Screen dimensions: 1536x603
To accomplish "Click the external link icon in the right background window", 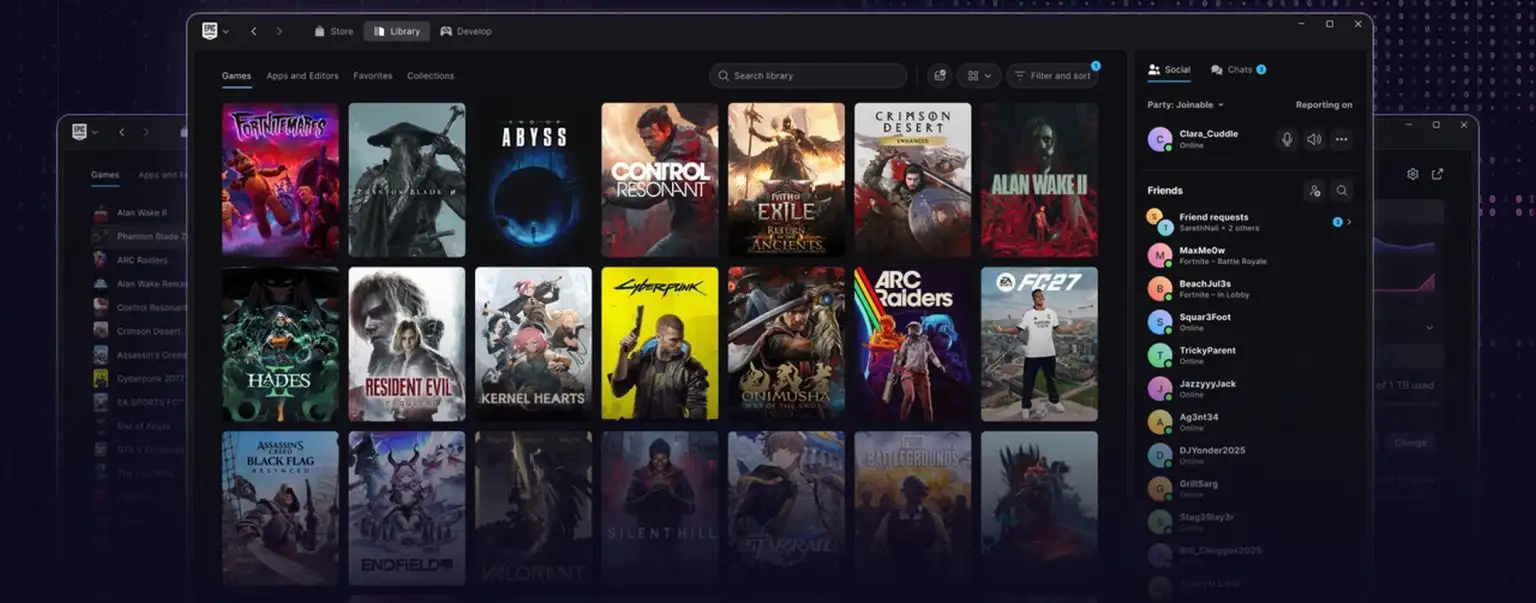I will point(1438,174).
